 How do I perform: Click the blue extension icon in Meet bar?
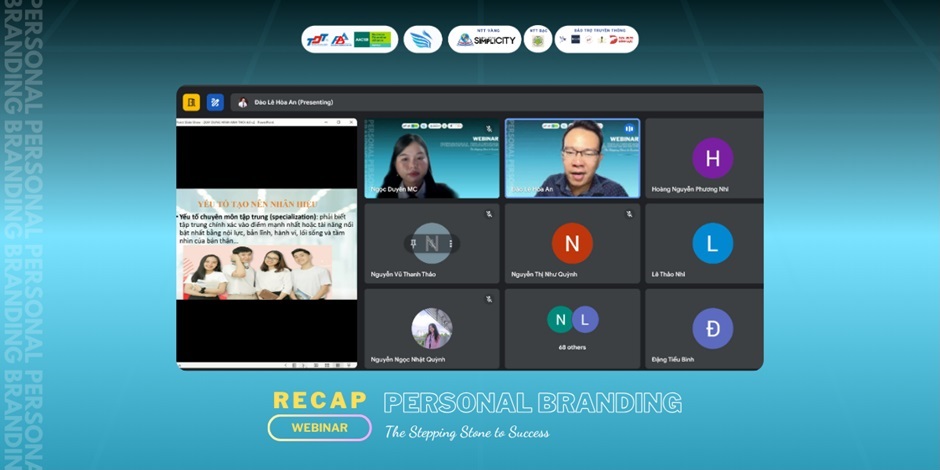(x=215, y=103)
